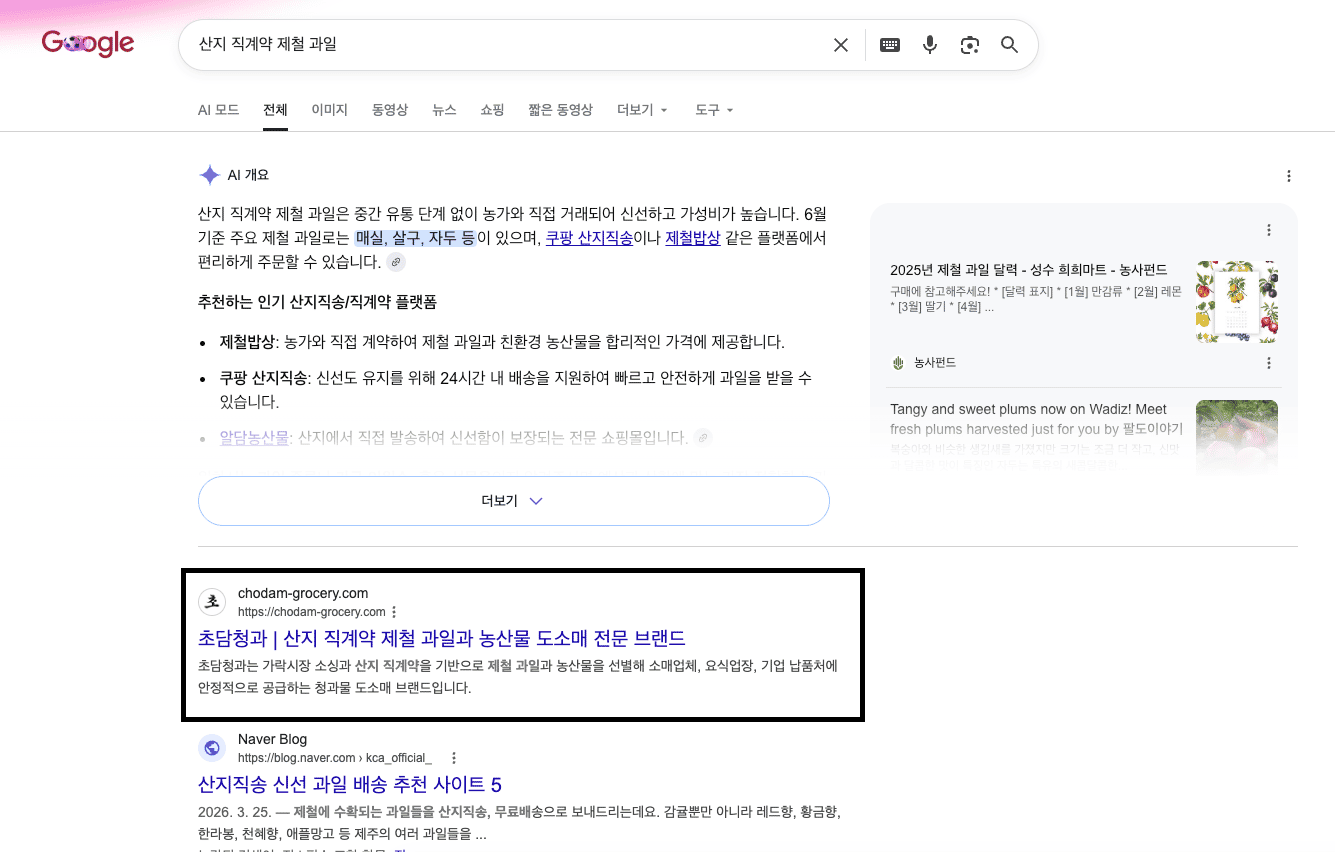Click source link icon after 주문할 수 있습니다

(396, 262)
